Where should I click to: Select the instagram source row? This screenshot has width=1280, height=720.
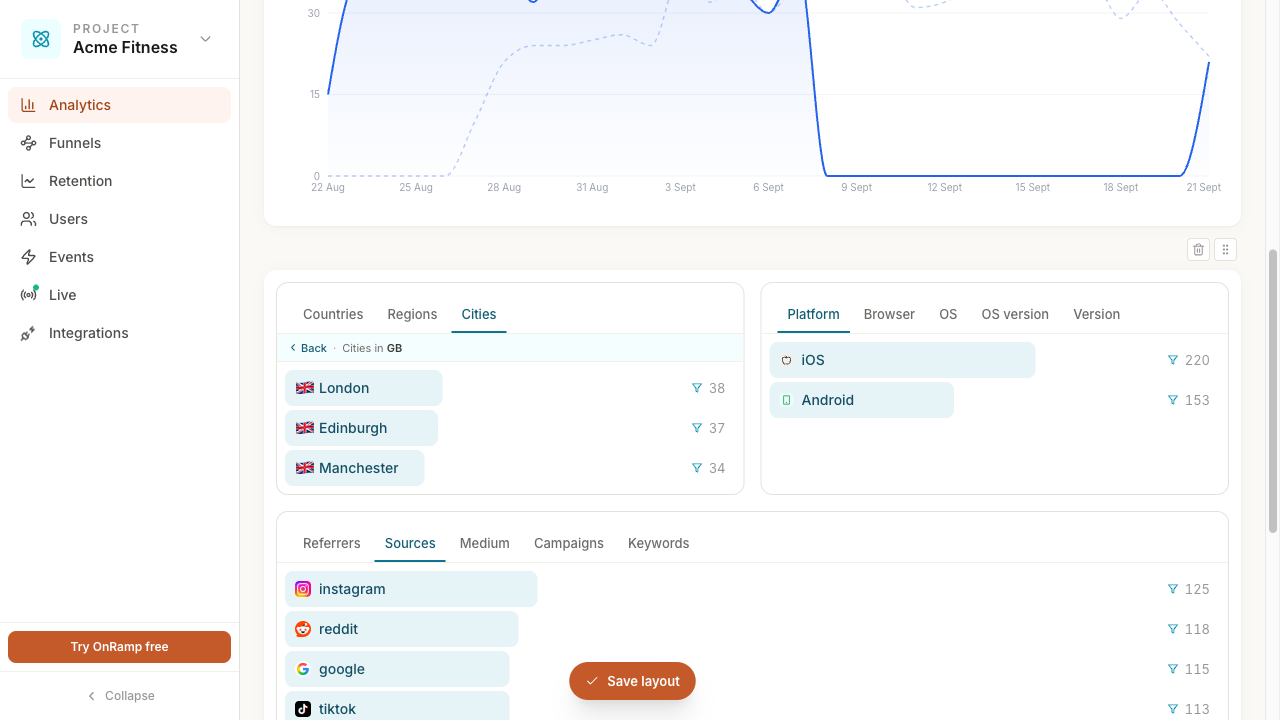[752, 589]
